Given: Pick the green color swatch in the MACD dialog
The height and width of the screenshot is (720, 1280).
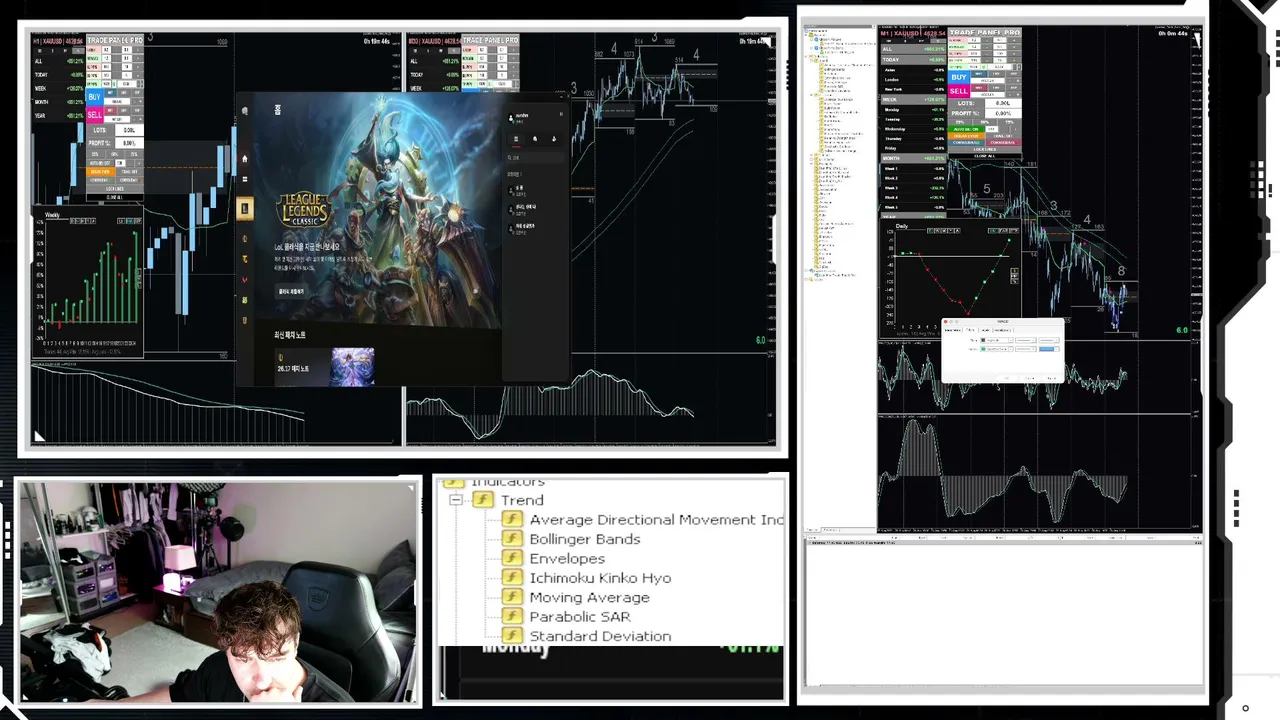Looking at the screenshot, I should point(984,349).
